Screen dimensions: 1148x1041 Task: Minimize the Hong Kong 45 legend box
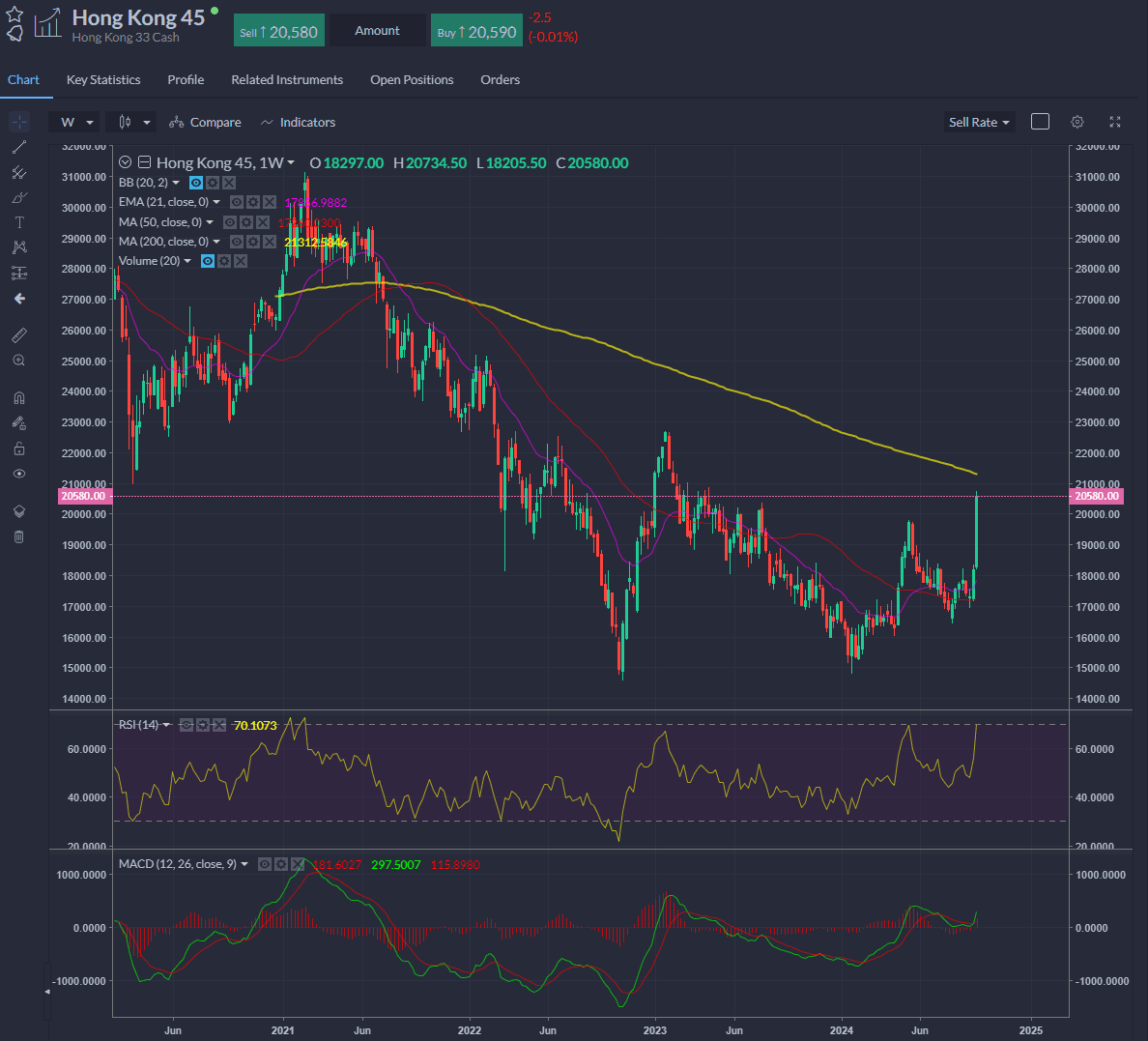tap(144, 162)
